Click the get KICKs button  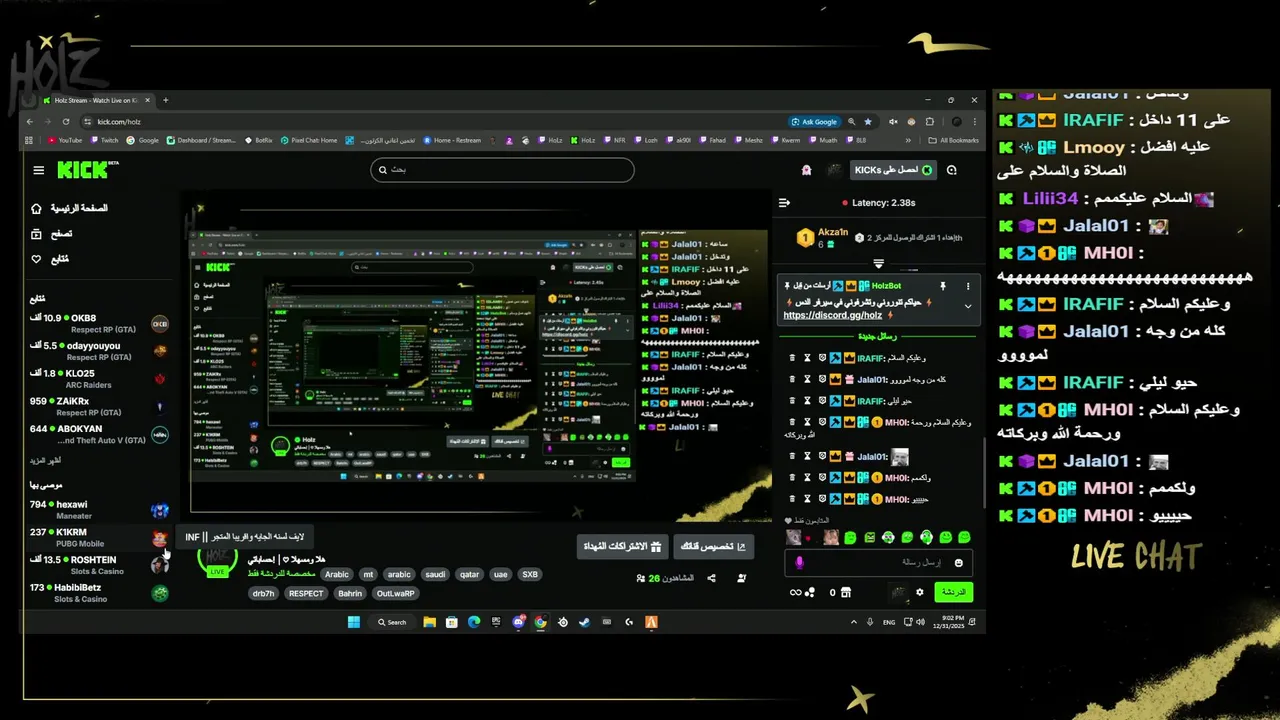(x=893, y=170)
